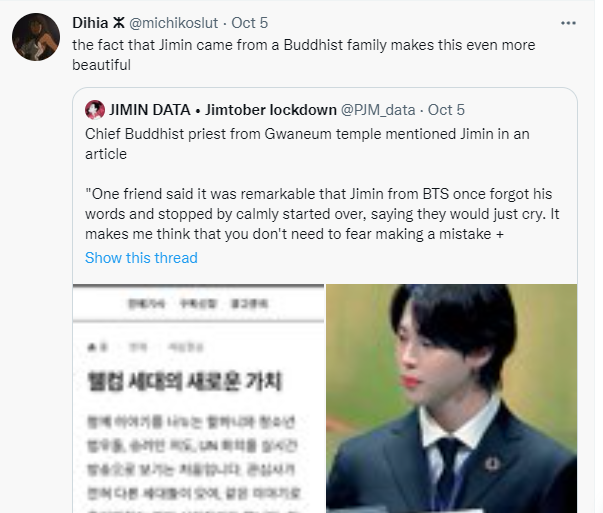
Task: Click the Korean article body text
Action: click(x=193, y=463)
